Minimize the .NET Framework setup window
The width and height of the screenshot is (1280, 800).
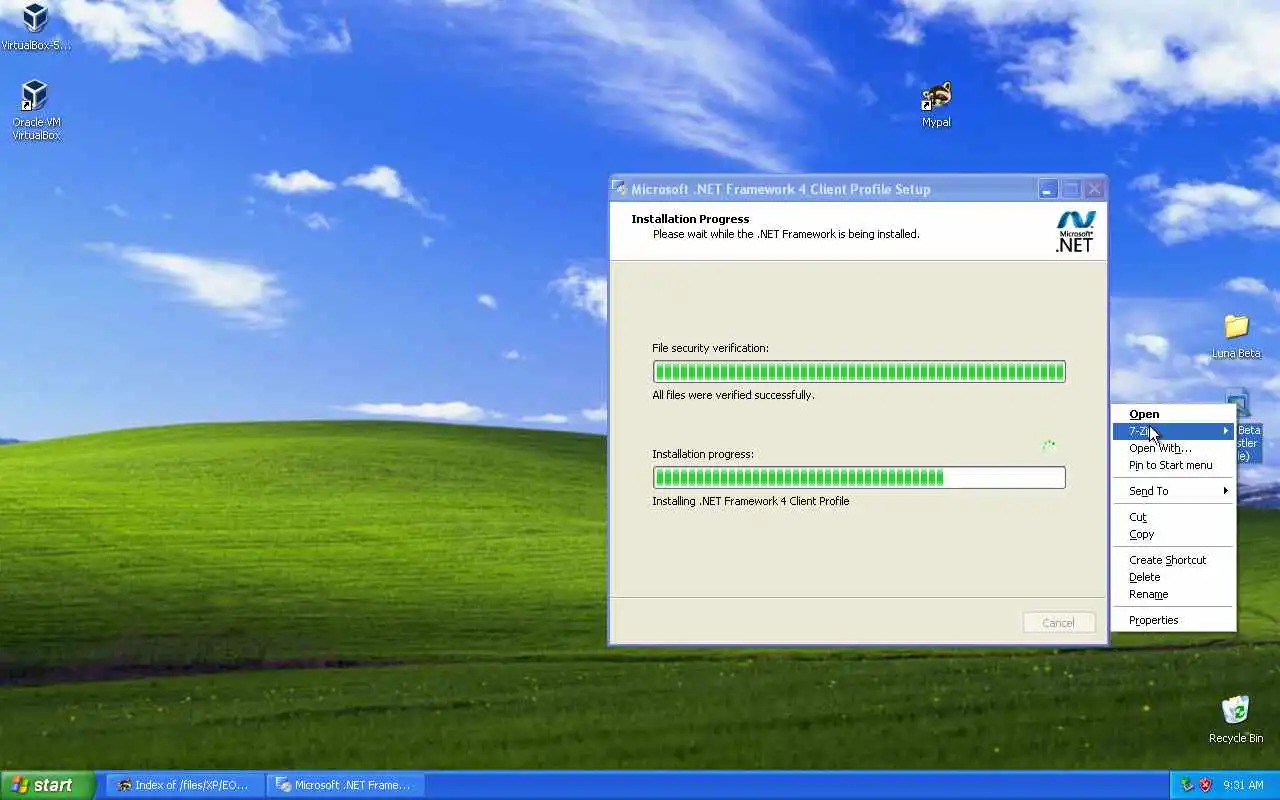point(1047,189)
